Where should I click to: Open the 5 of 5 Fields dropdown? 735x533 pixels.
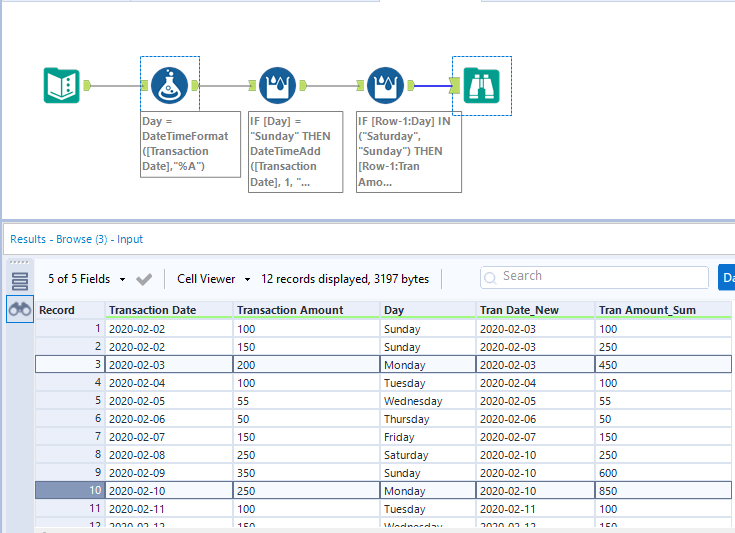coord(87,279)
